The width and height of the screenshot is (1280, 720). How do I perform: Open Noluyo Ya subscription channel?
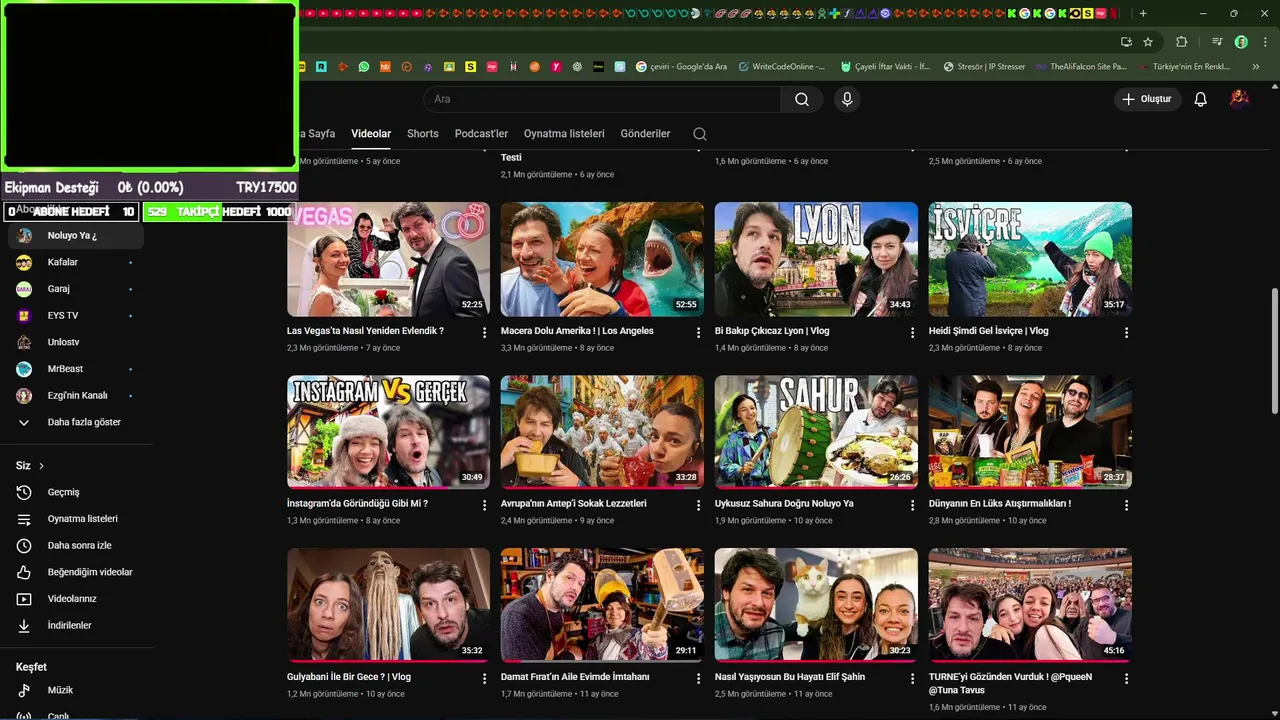pos(76,236)
